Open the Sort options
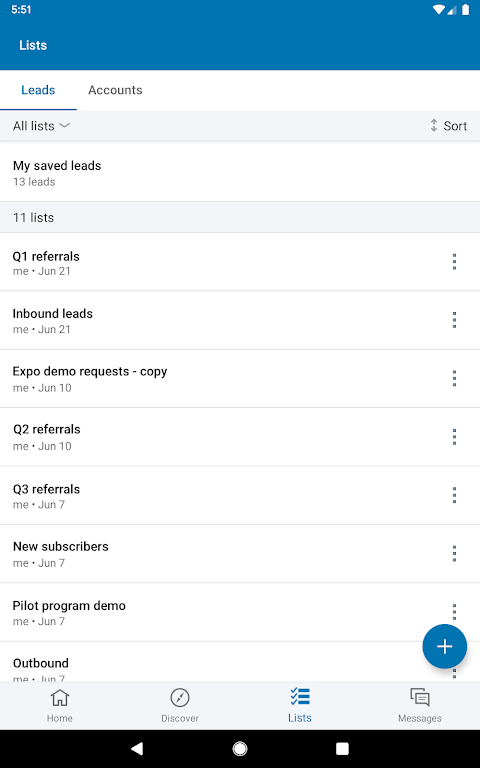The height and width of the screenshot is (768, 480). (x=448, y=126)
